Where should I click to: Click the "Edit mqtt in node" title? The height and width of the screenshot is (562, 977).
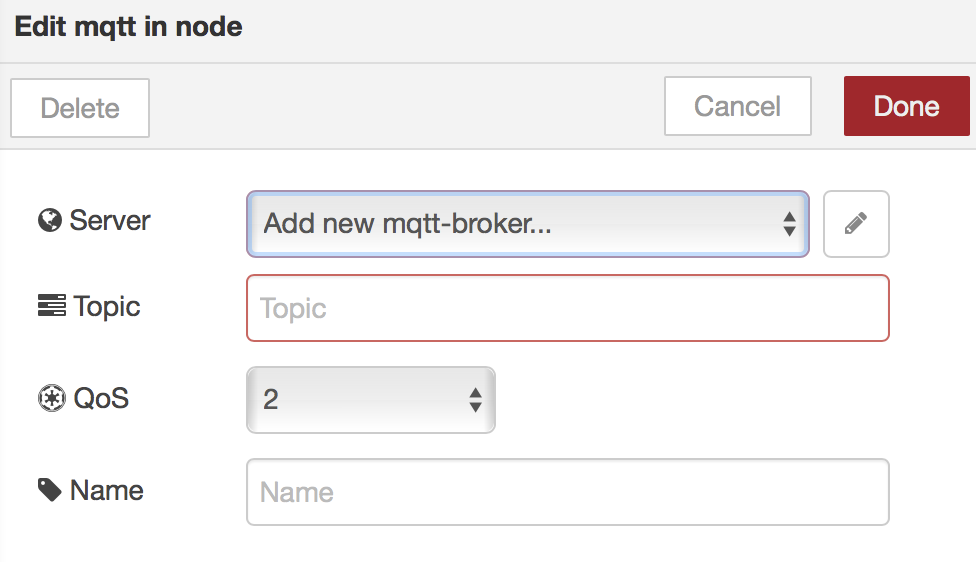[x=129, y=26]
